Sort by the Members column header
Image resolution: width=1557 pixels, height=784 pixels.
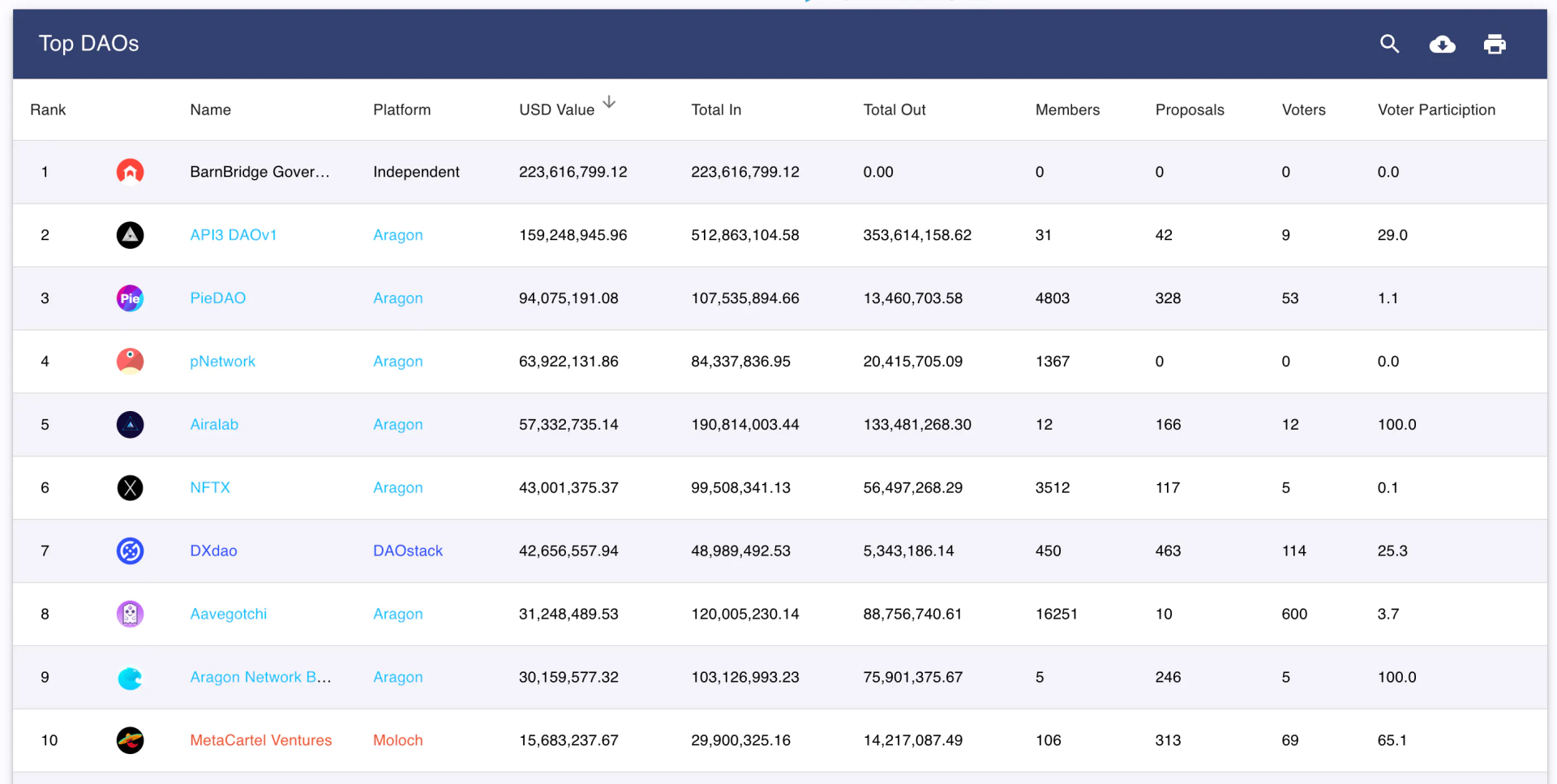pos(1067,109)
